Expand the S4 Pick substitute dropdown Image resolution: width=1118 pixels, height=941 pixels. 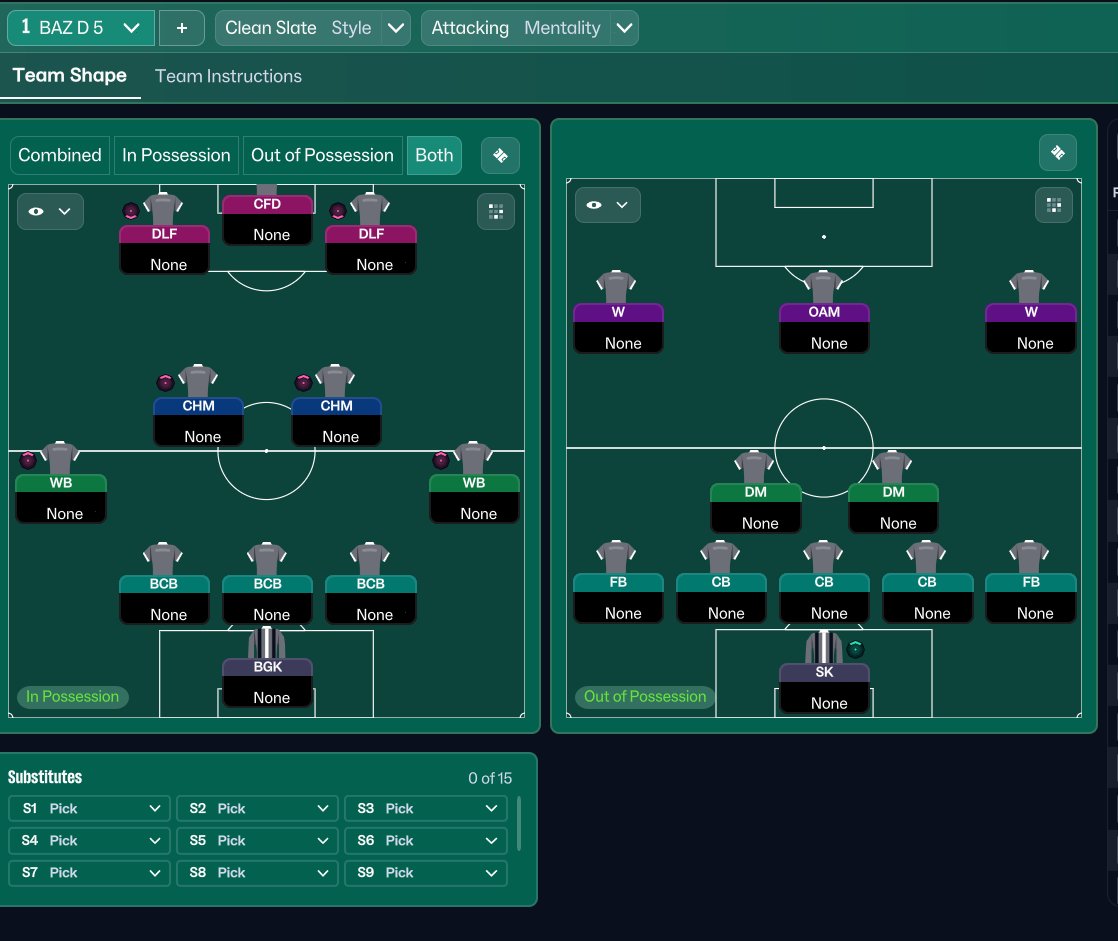[x=89, y=840]
